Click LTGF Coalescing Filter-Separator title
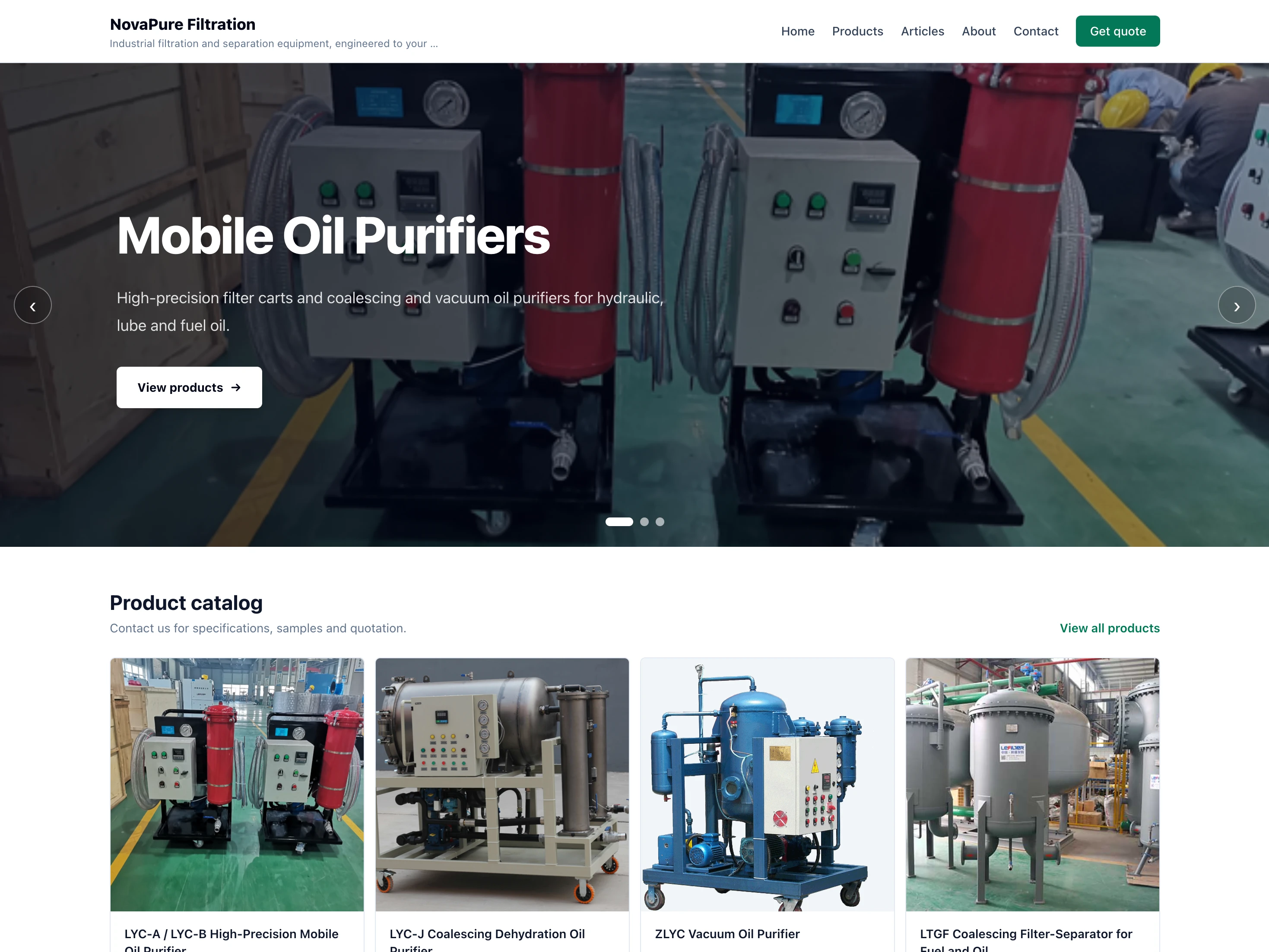 tap(1026, 939)
